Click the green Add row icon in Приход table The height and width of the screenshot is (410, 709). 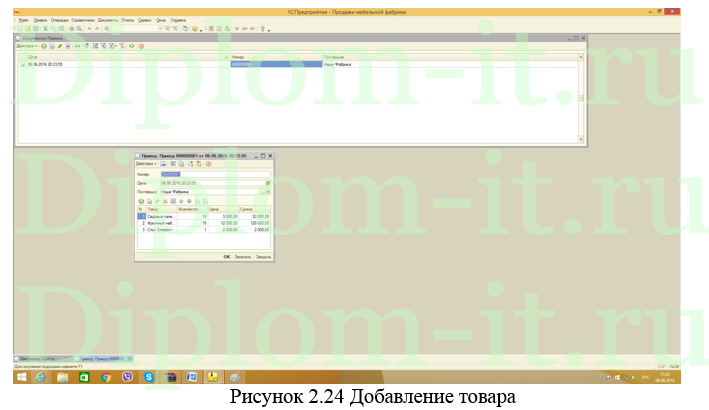point(141,202)
